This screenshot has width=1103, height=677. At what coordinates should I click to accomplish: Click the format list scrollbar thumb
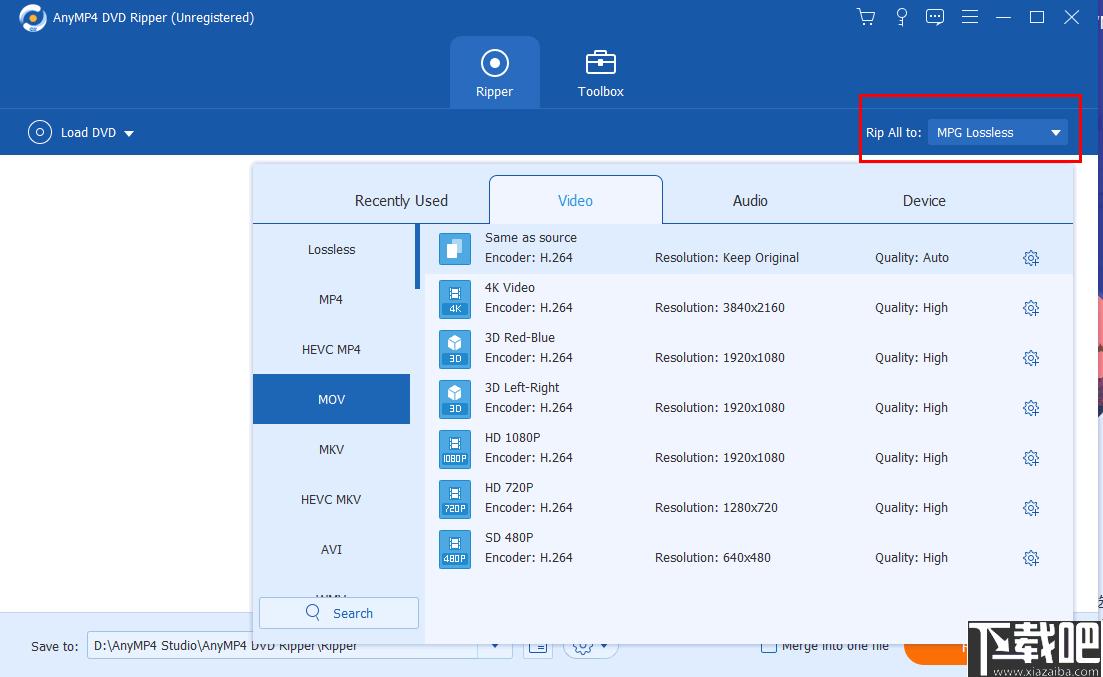417,257
